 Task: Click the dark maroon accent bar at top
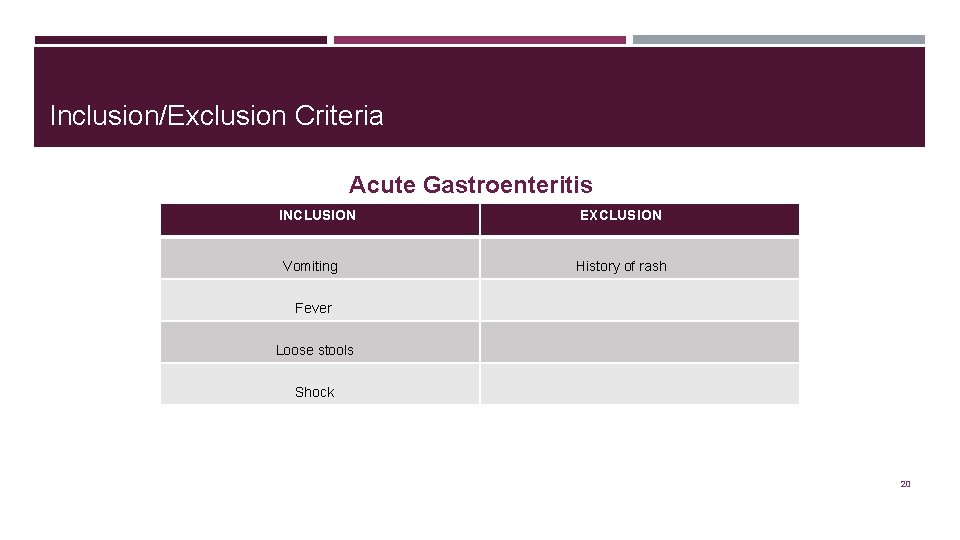coord(180,40)
